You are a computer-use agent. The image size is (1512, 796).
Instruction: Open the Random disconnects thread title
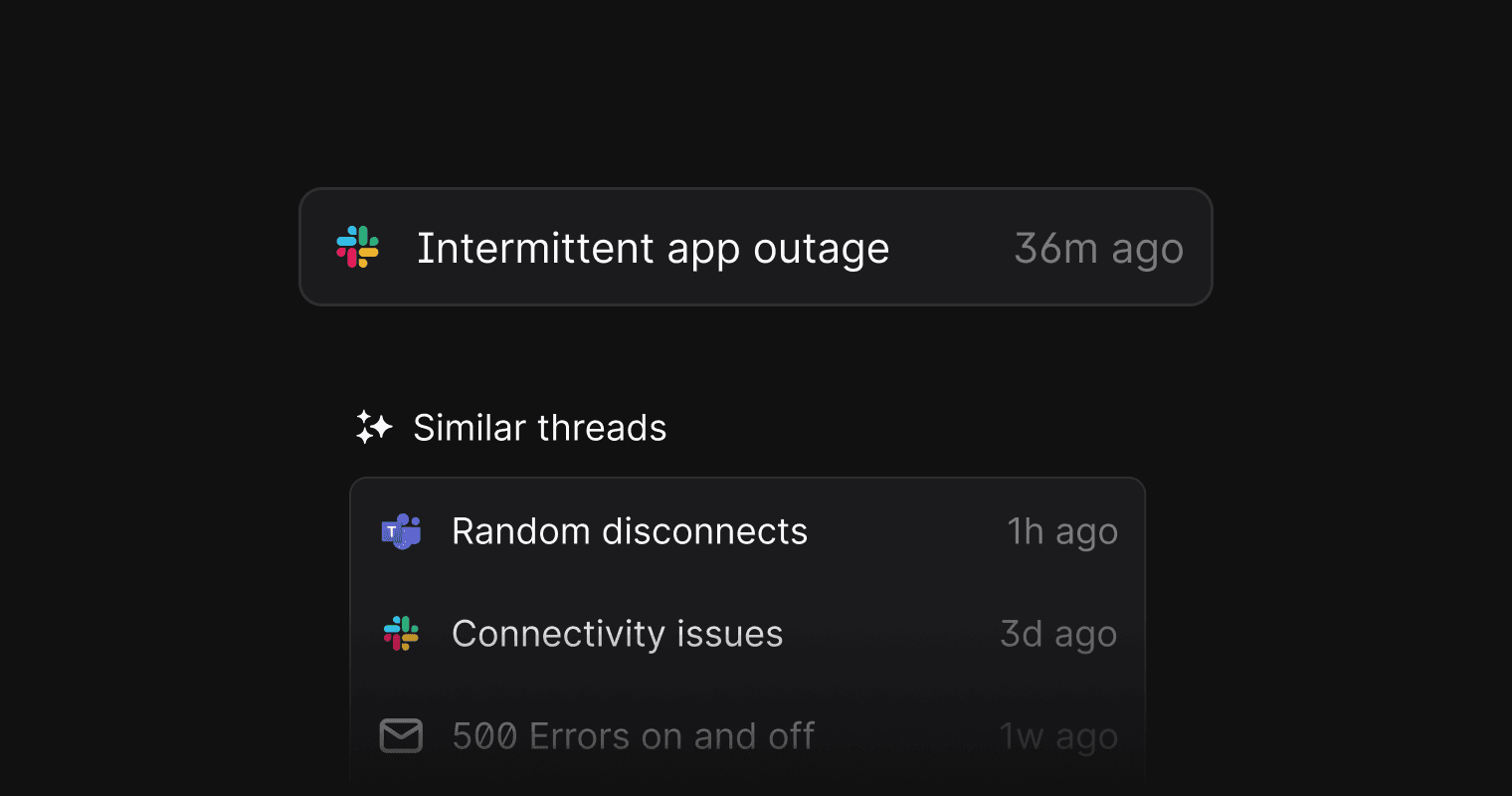[x=629, y=531]
